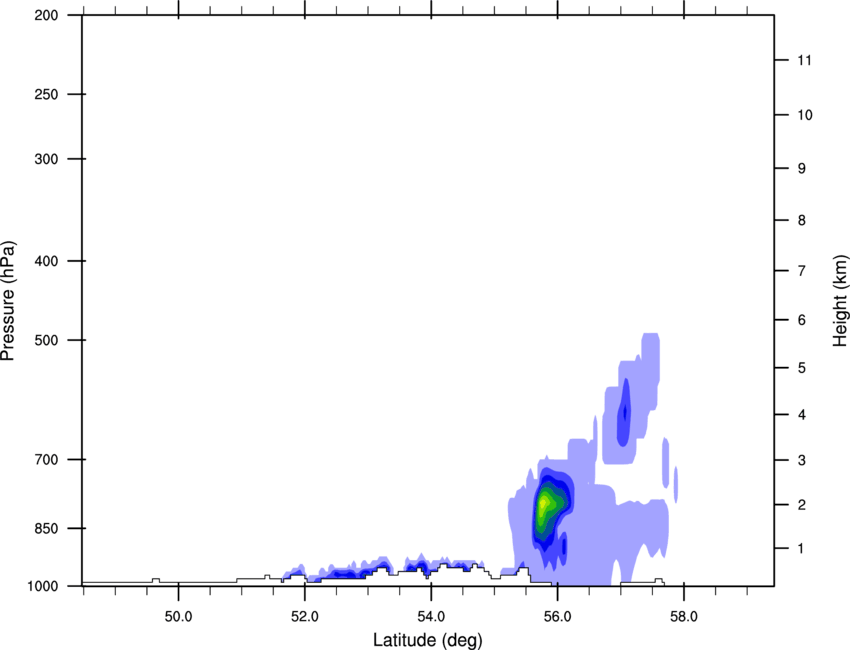850x650 pixels.
Task: Click the yellow-green contour maximum near 56 degrees
Action: click(543, 504)
